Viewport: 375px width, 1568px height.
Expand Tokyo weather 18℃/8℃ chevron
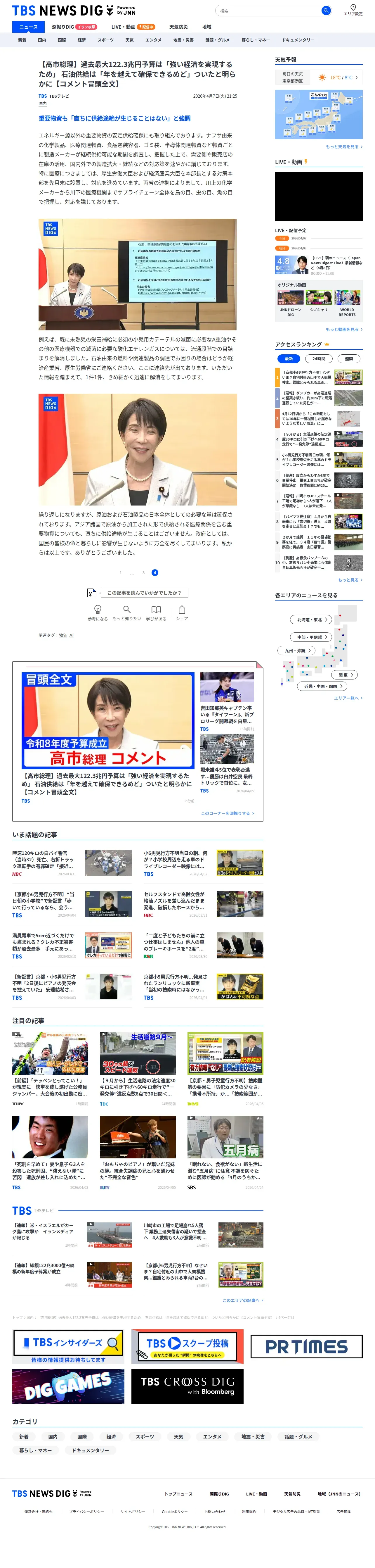tap(357, 78)
